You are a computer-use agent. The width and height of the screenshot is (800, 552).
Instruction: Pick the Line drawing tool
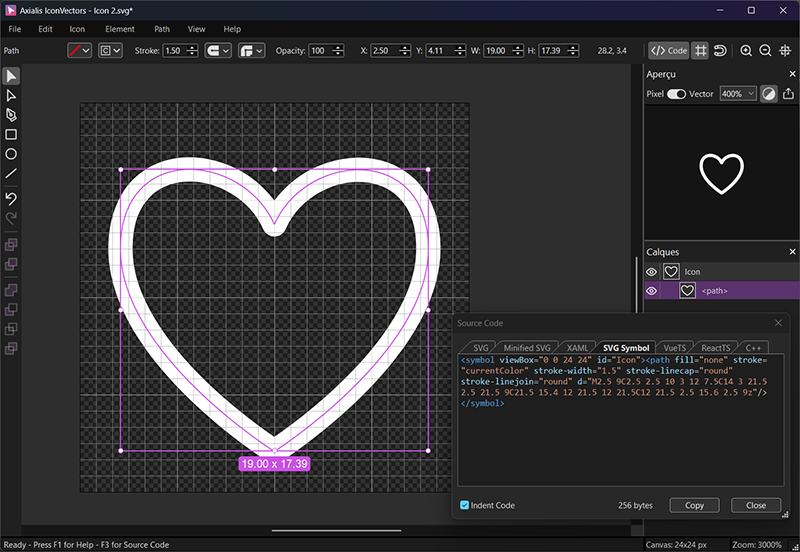click(11, 173)
